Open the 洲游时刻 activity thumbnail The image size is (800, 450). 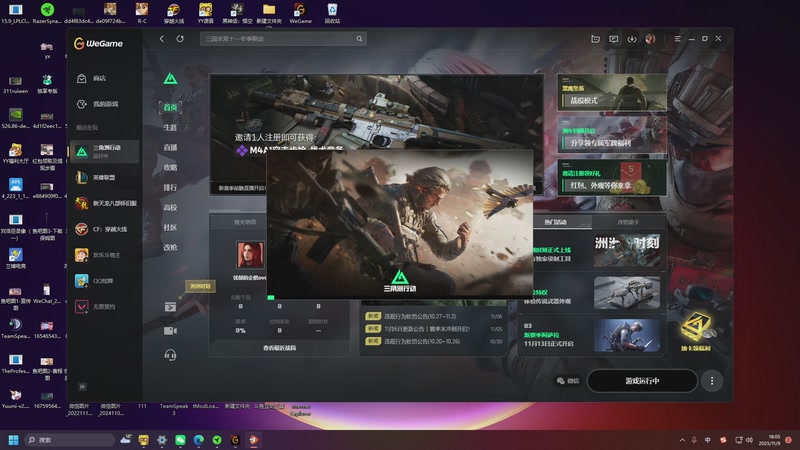pos(627,250)
